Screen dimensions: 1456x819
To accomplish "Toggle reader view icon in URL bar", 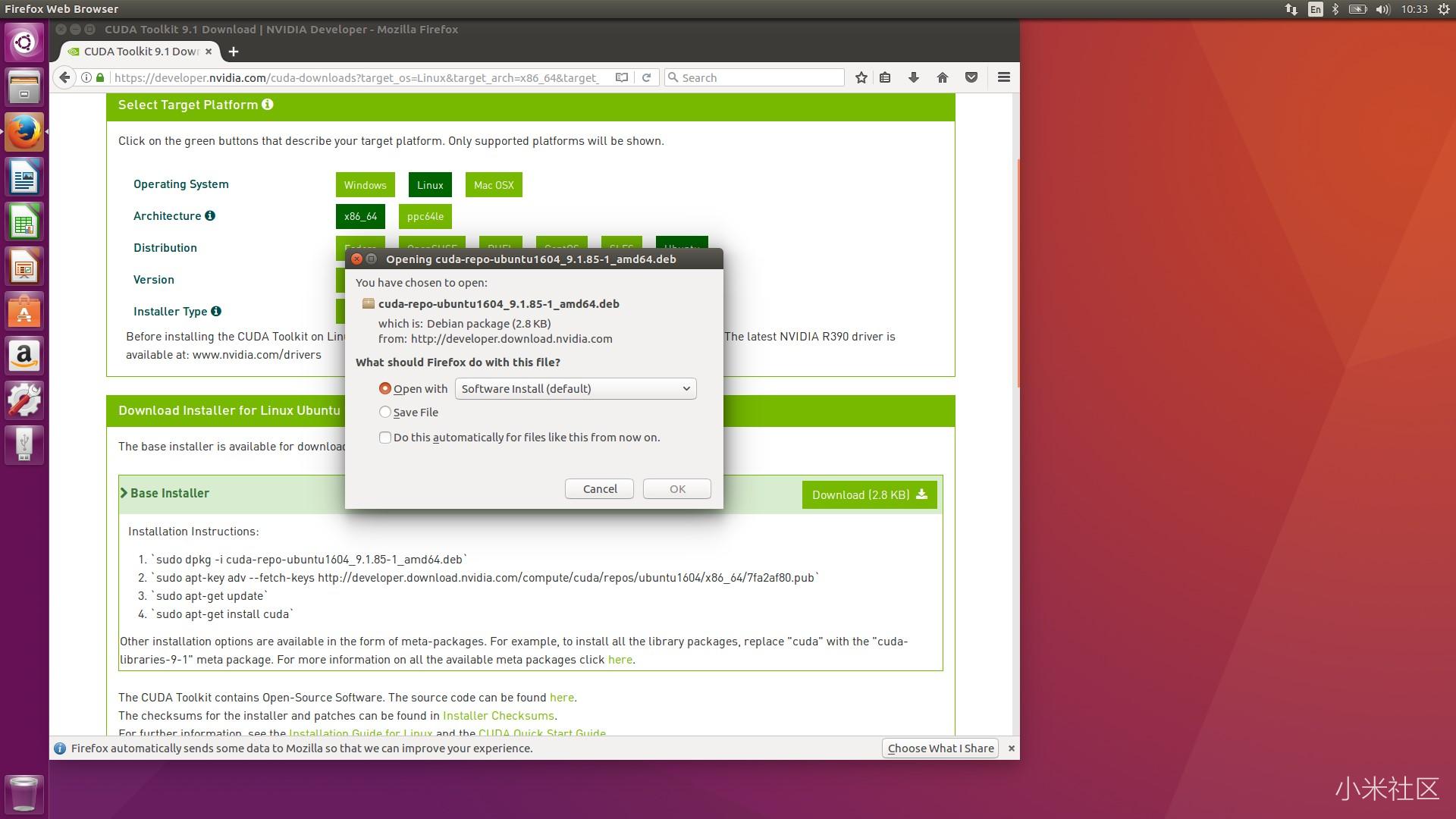I will click(x=622, y=77).
